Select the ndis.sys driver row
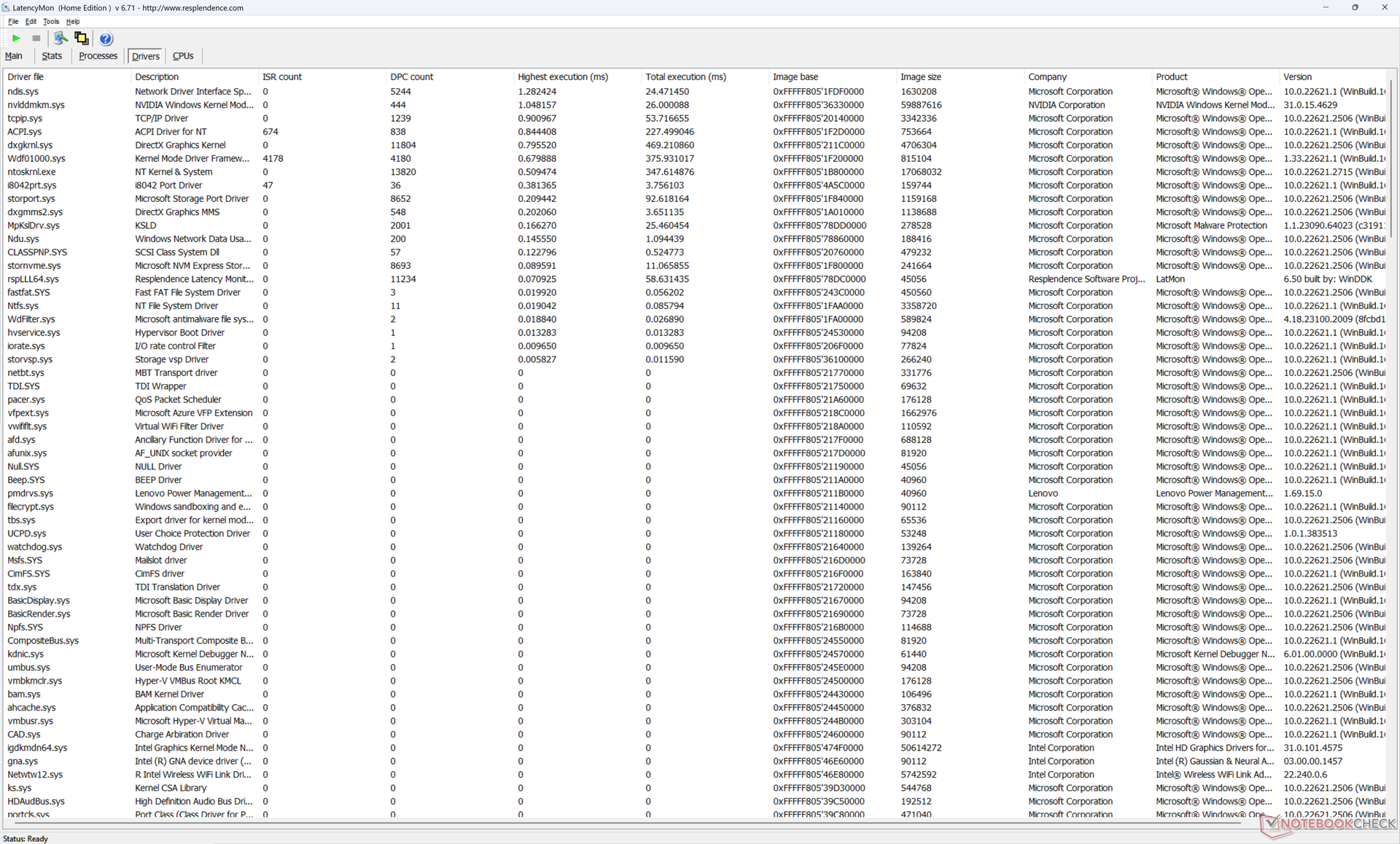 [x=696, y=92]
